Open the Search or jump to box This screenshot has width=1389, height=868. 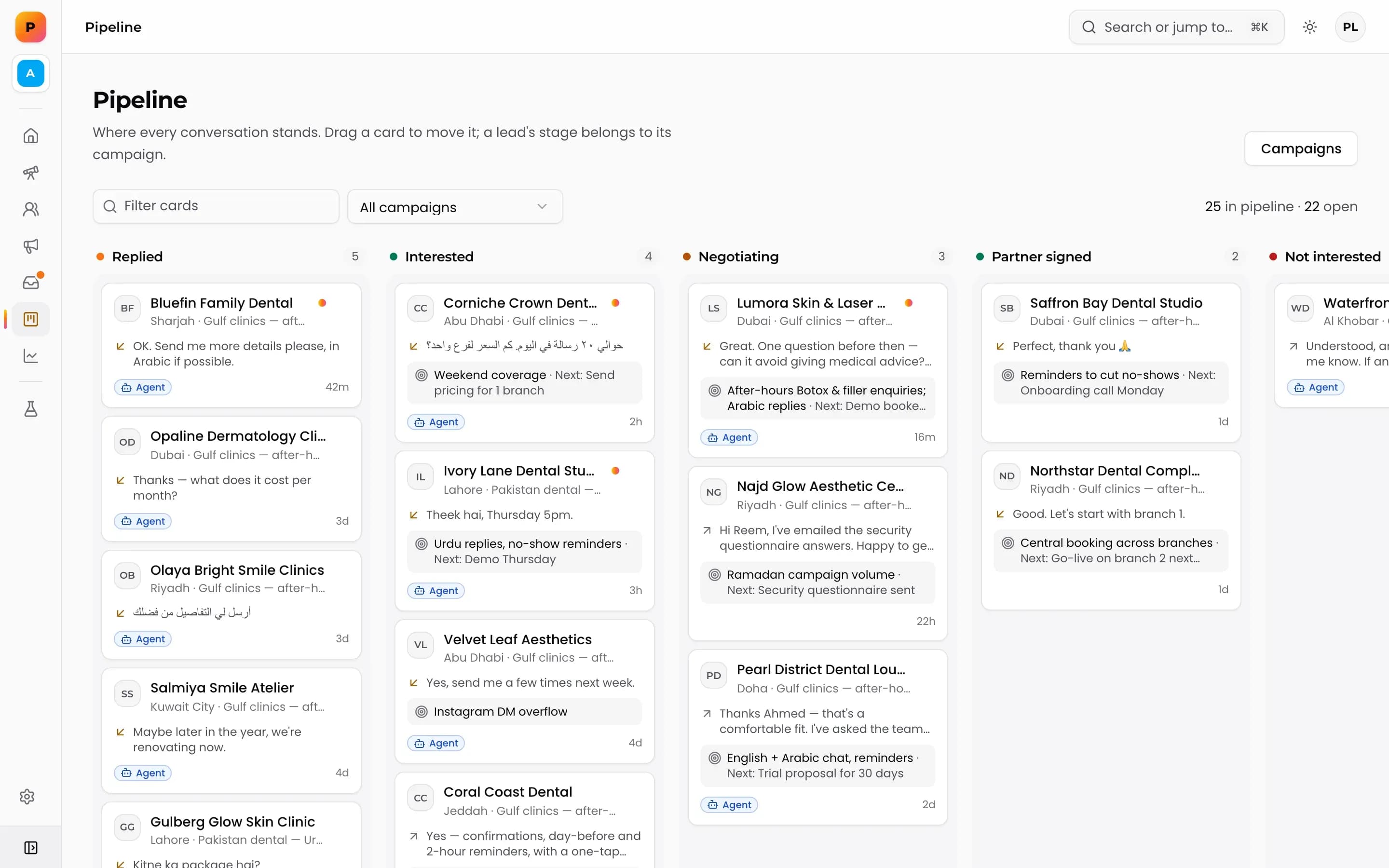(x=1176, y=27)
